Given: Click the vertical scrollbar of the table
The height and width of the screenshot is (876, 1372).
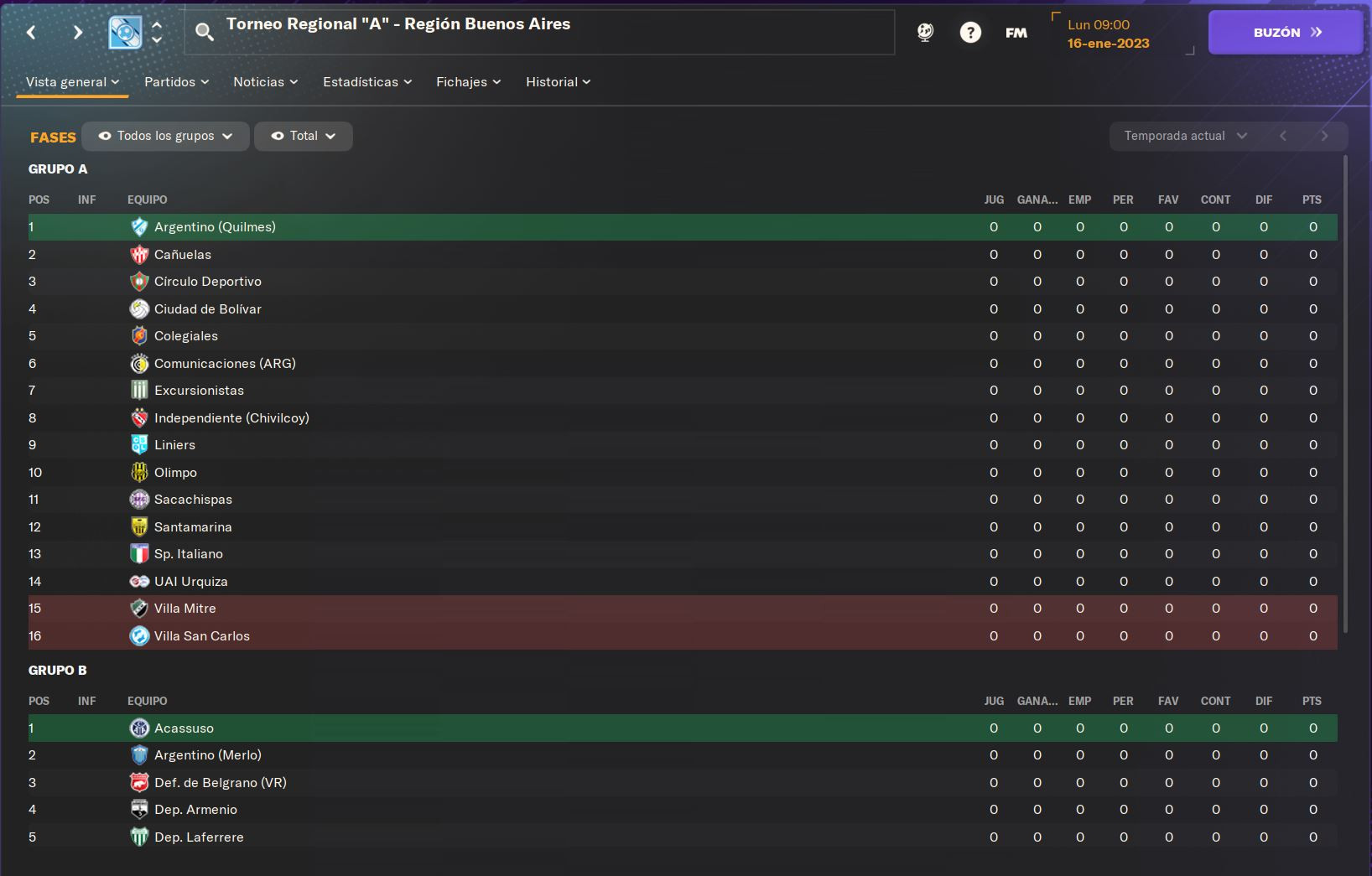Looking at the screenshot, I should 1345,394.
